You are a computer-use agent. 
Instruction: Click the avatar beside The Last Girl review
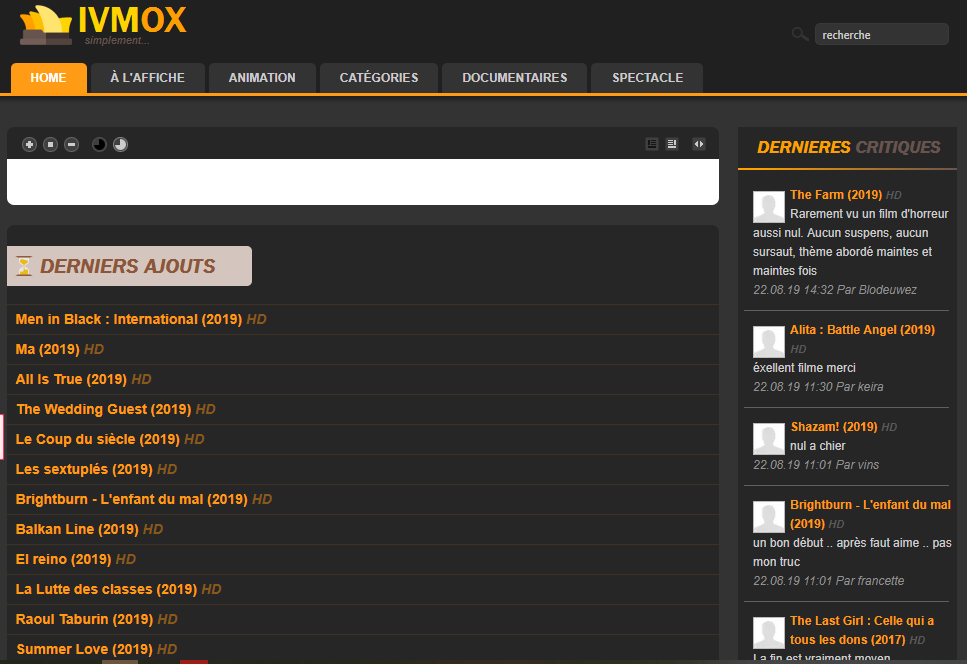768,633
